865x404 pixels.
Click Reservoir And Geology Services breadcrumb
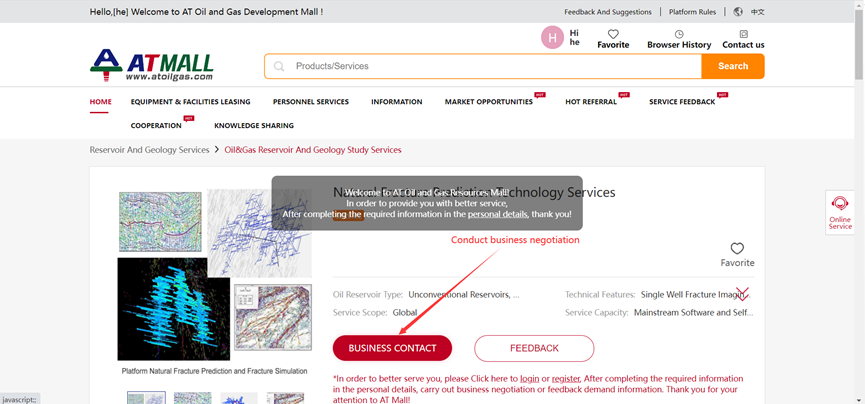[x=149, y=150]
